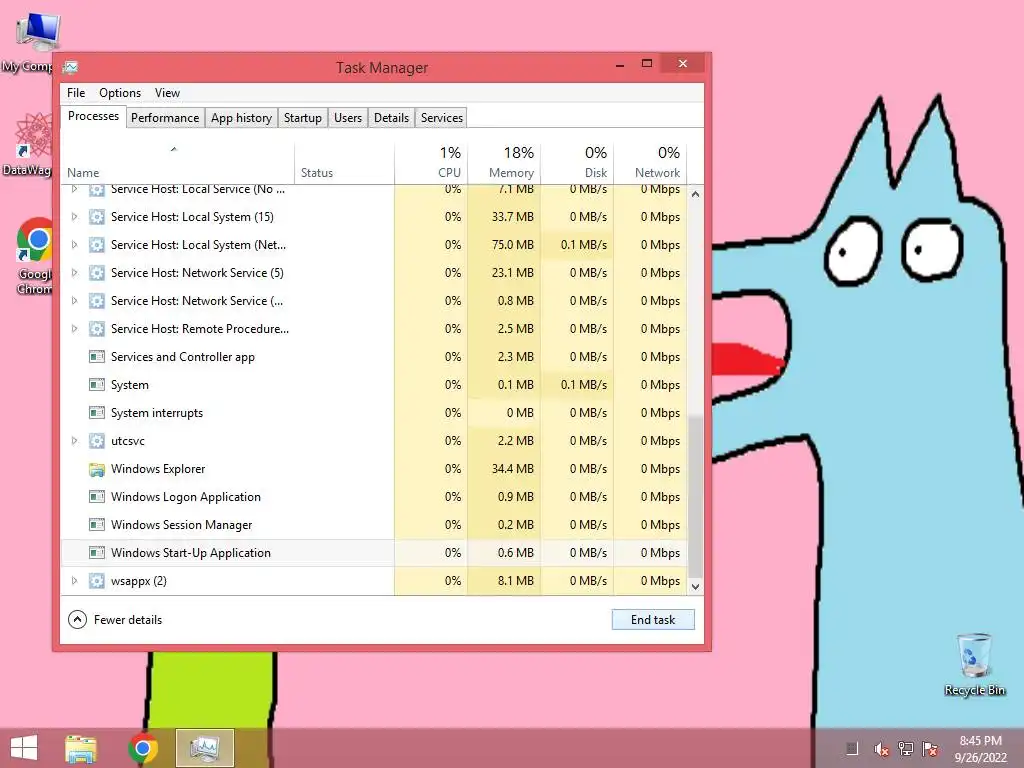Click the process list scroll up arrow

696,194
